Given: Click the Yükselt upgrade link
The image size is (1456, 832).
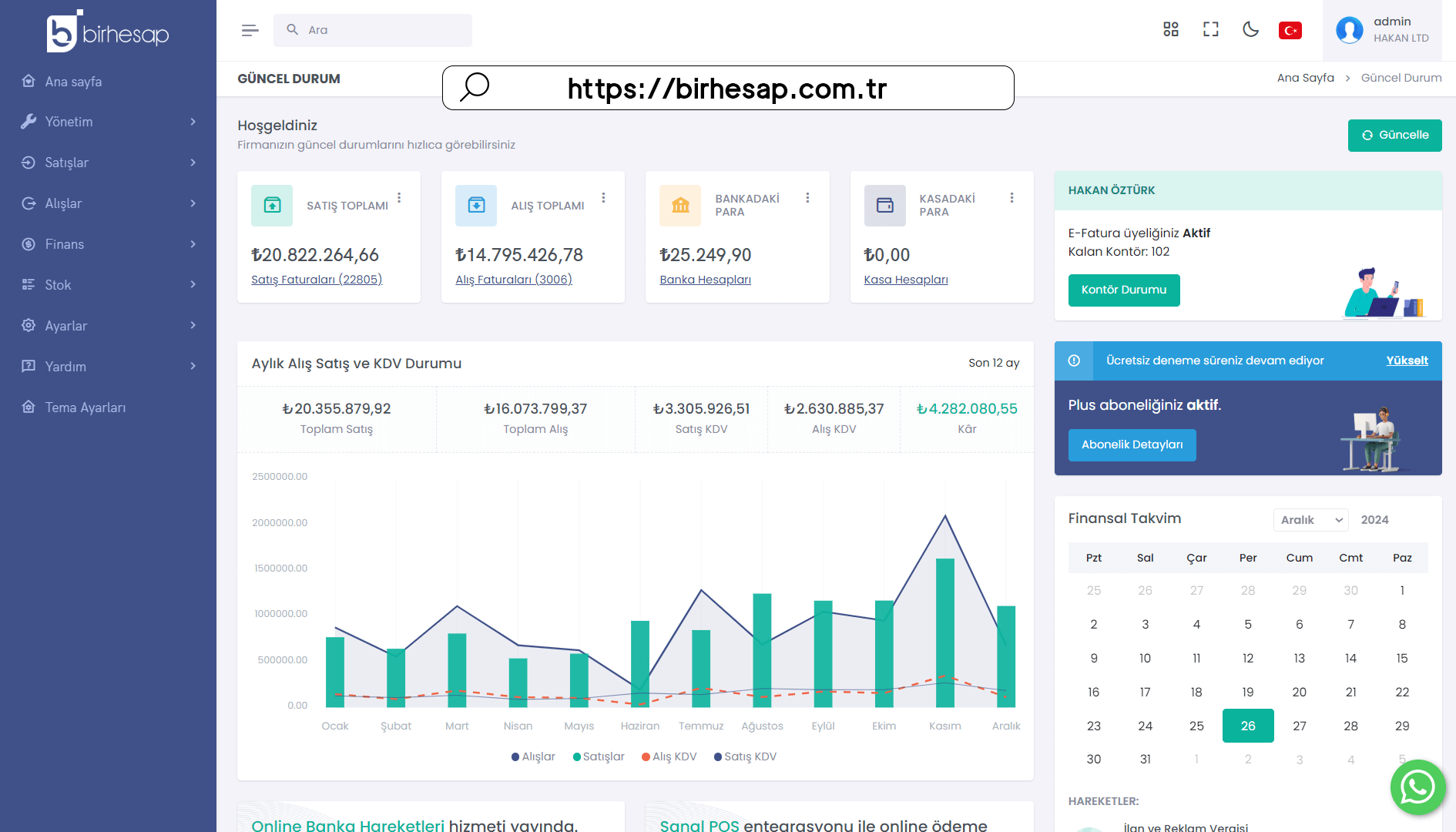Looking at the screenshot, I should coord(1407,361).
